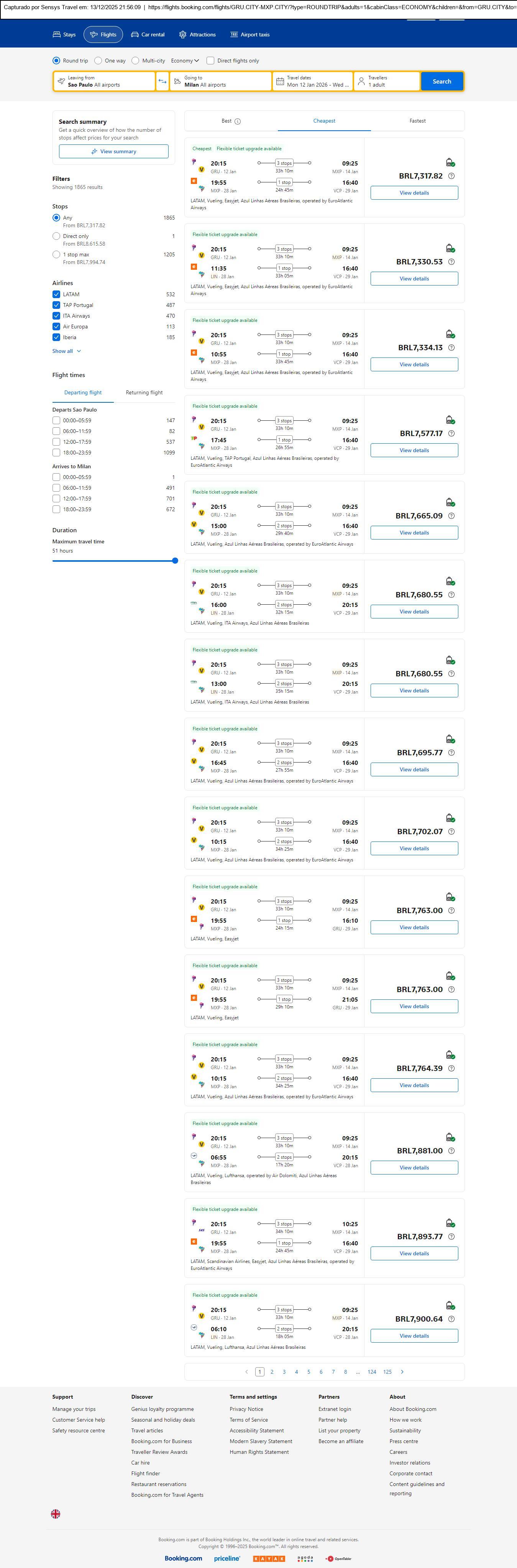Click the UK flag language icon in footer
This screenshot has width=517, height=1568.
point(56,1514)
